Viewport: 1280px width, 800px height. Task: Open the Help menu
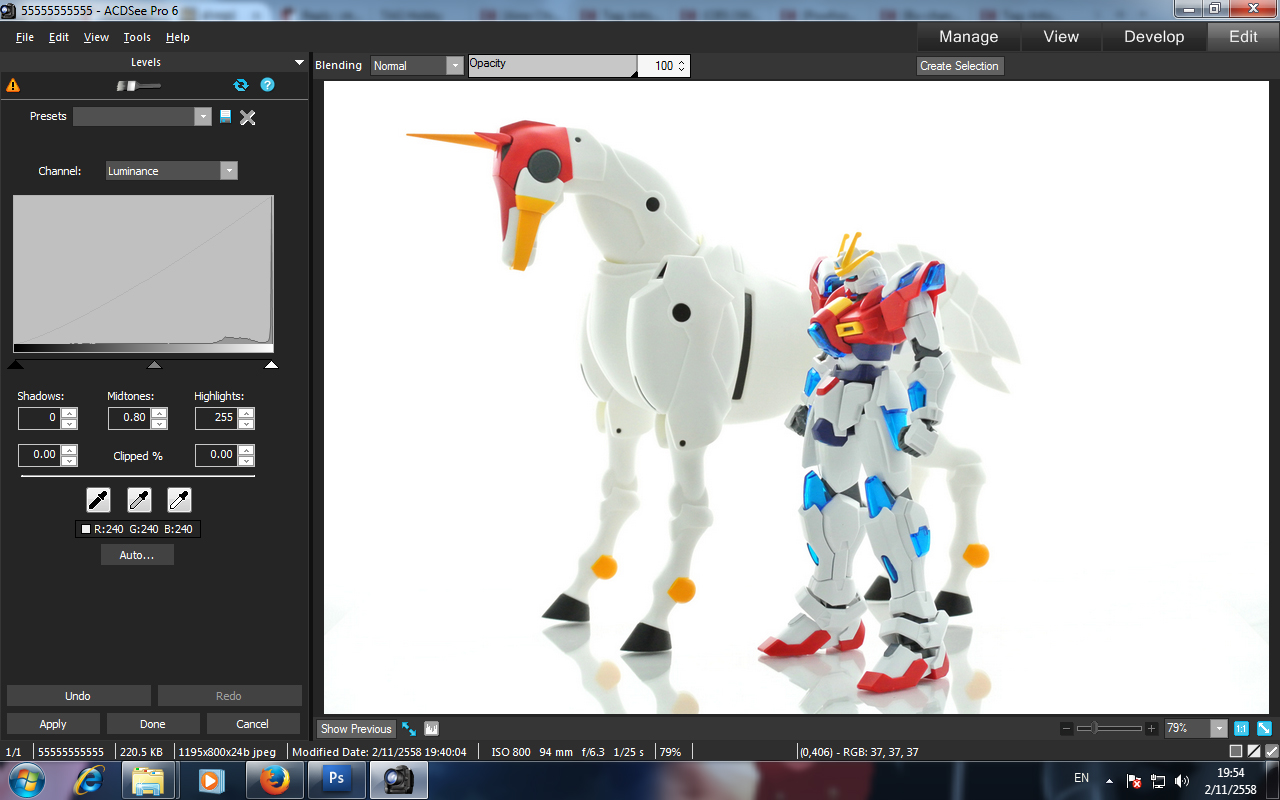[x=178, y=37]
